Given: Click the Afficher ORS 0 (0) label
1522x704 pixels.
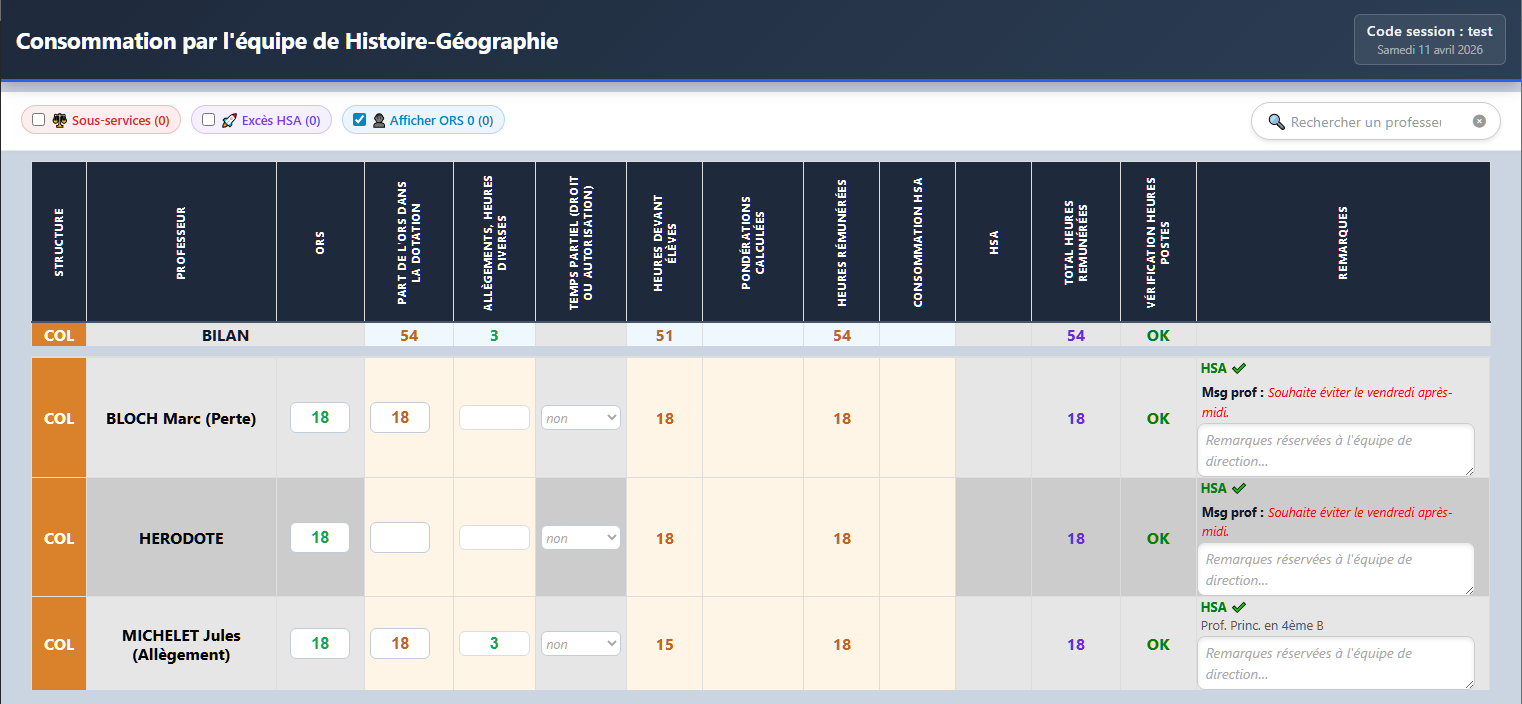Looking at the screenshot, I should pyautogui.click(x=441, y=120).
